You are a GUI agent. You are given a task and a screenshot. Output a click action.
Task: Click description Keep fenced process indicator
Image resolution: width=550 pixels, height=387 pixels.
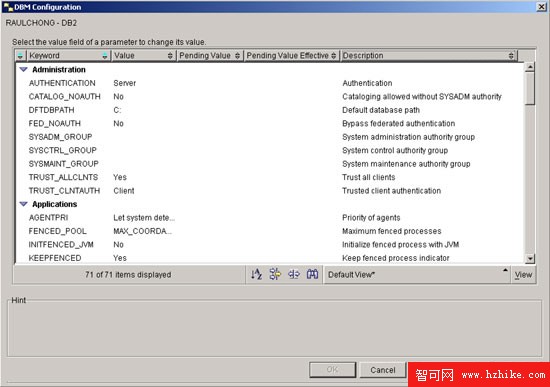tap(396, 258)
